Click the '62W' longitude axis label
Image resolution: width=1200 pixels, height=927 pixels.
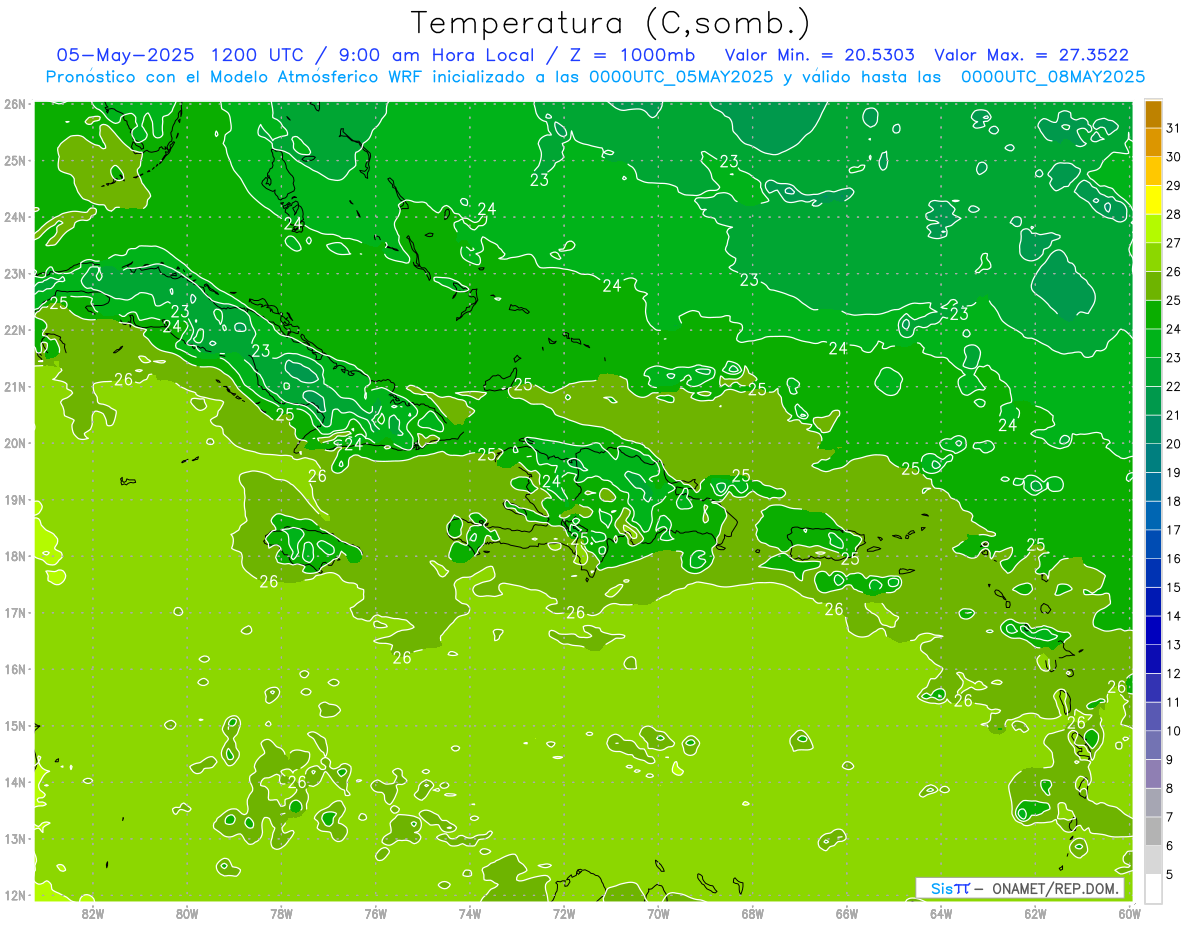pyautogui.click(x=1036, y=913)
